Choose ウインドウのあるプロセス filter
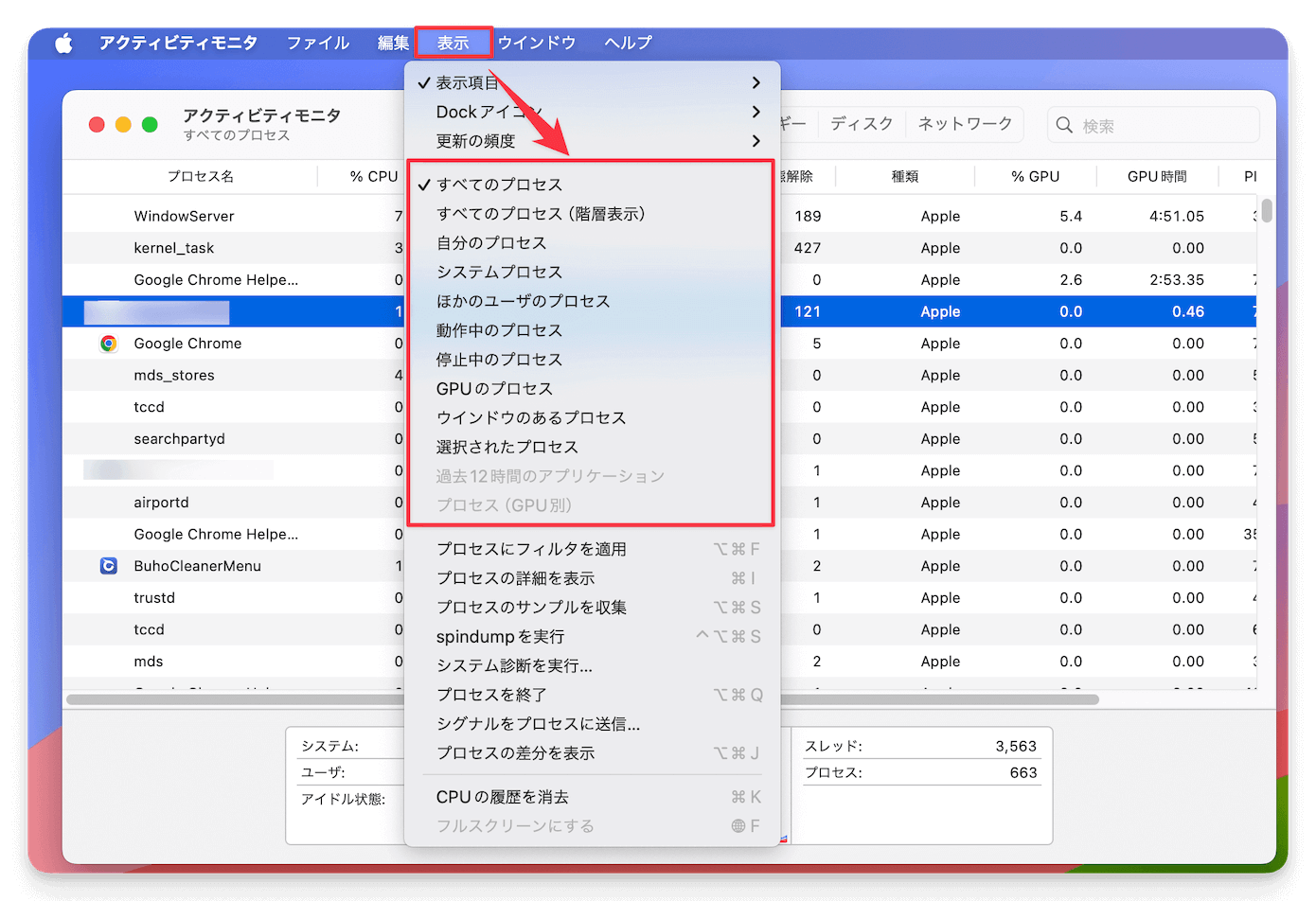1316x901 pixels. click(592, 418)
